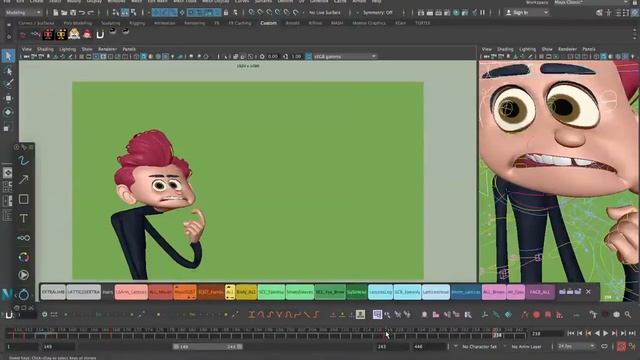Open the Maya Classic workspace dropdown
The height and width of the screenshot is (360, 640).
coord(592,2)
